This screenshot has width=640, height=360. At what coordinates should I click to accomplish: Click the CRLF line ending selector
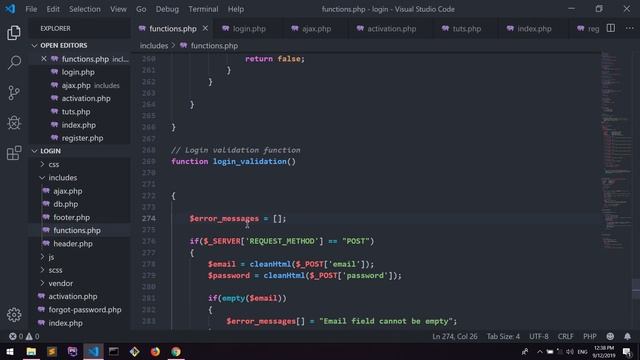[x=565, y=336]
